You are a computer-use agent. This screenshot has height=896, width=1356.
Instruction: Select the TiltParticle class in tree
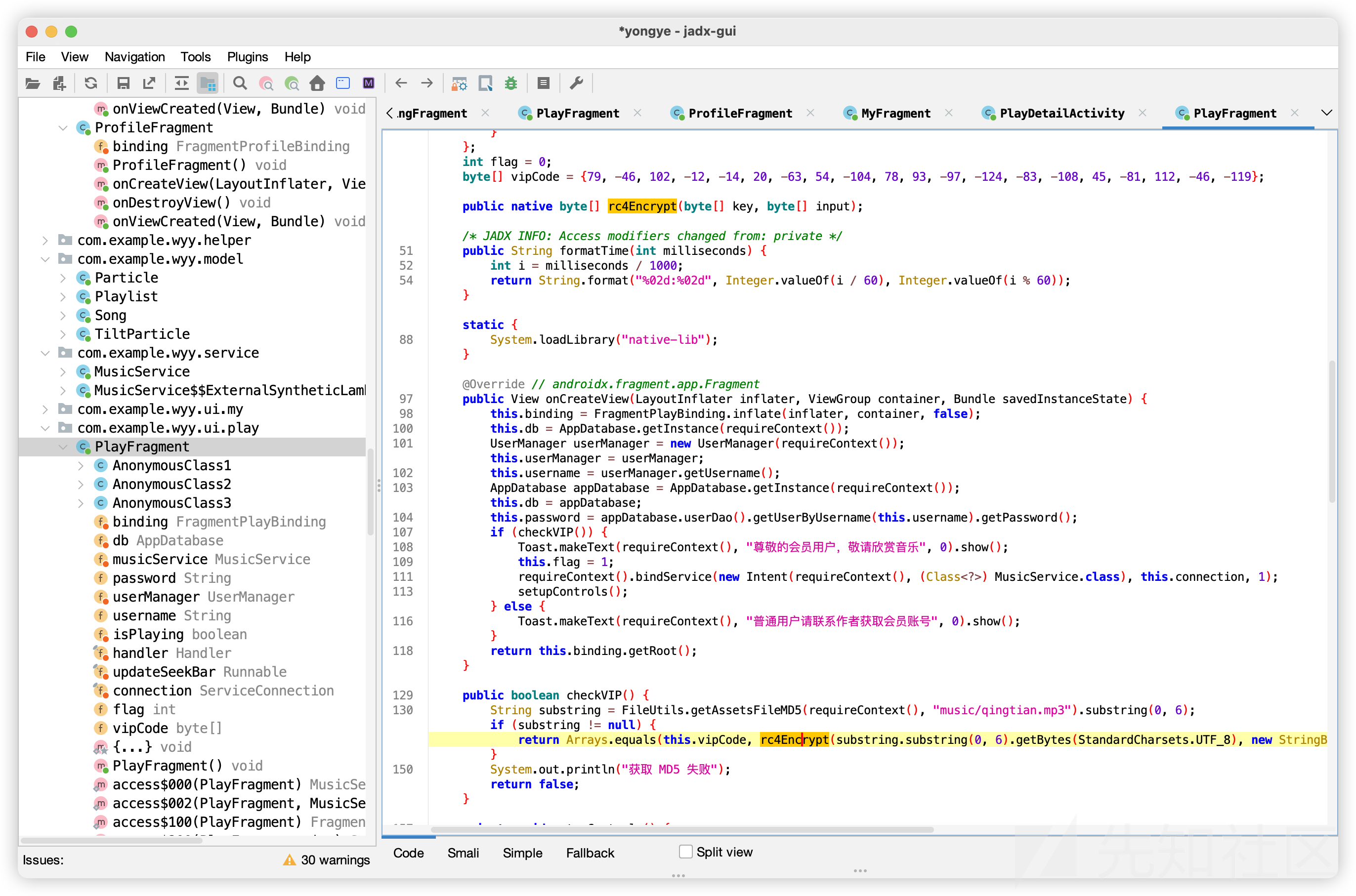click(x=142, y=334)
